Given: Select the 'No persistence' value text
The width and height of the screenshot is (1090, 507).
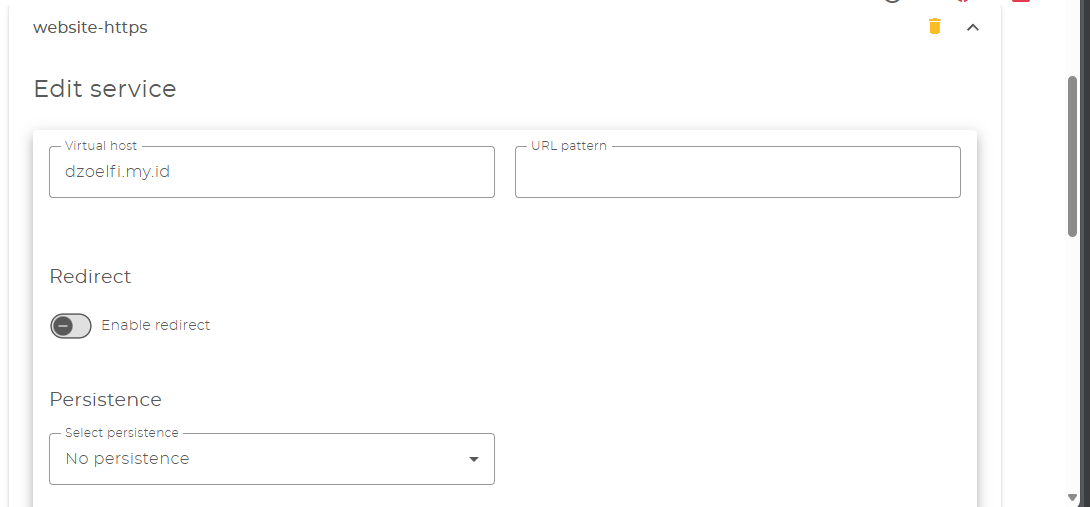Looking at the screenshot, I should [127, 459].
